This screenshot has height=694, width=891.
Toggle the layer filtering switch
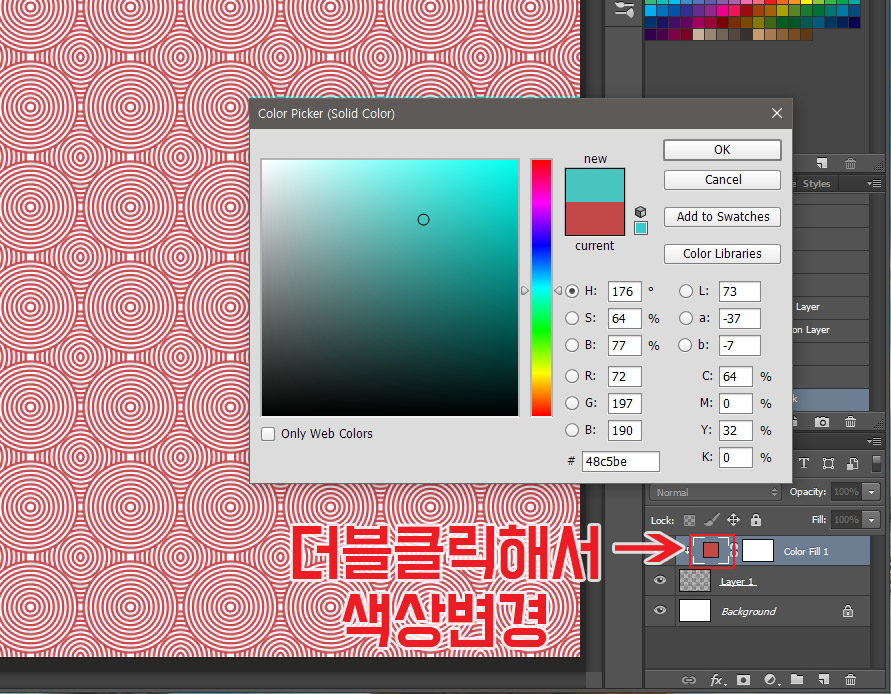[876, 463]
